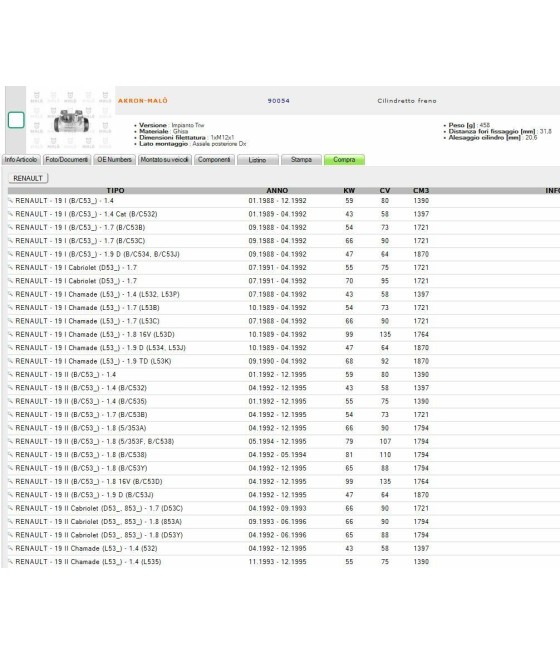560x655 pixels.
Task: Show the Componenti tab
Action: coord(214,160)
